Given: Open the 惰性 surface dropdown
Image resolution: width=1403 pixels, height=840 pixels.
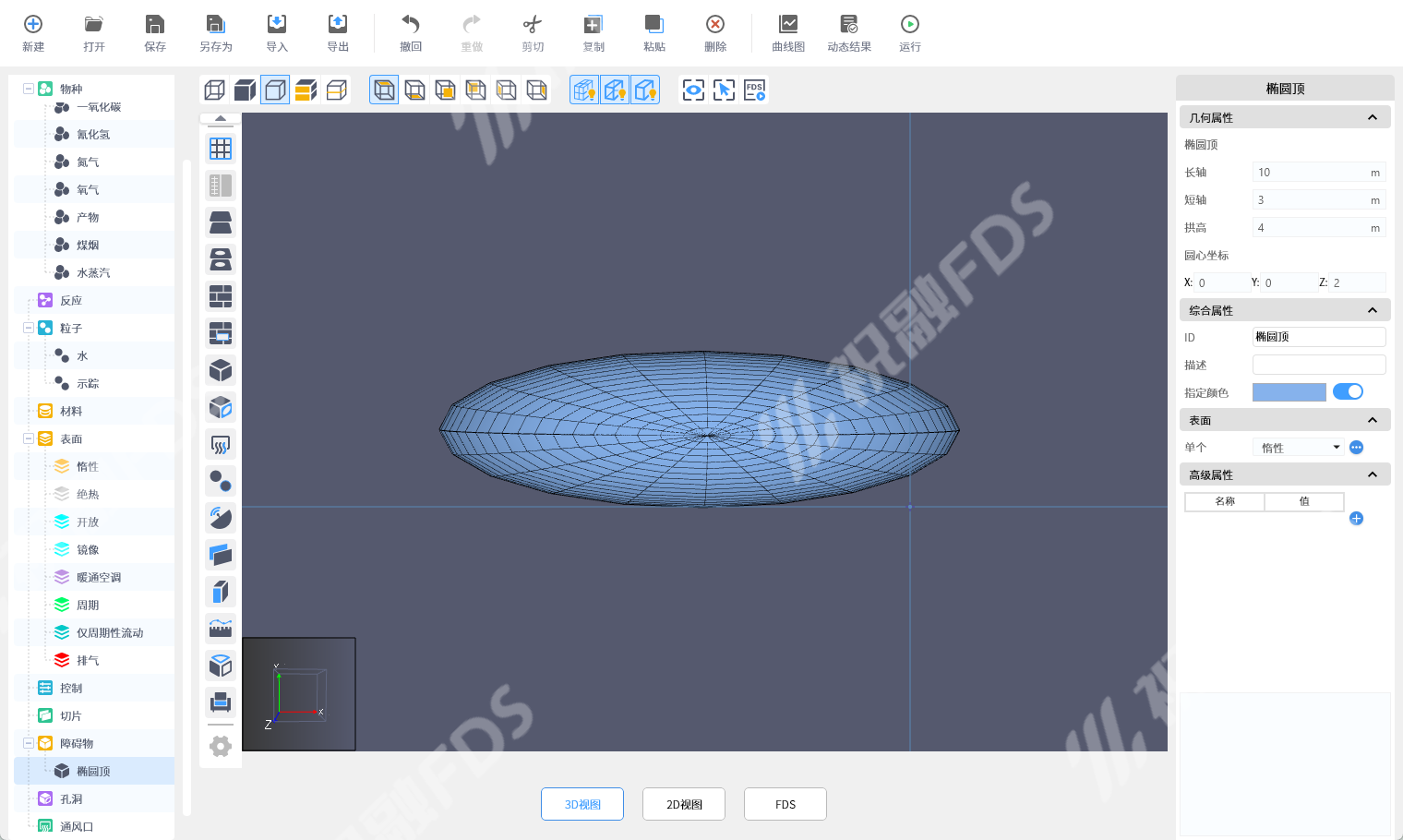Looking at the screenshot, I should 1299,448.
